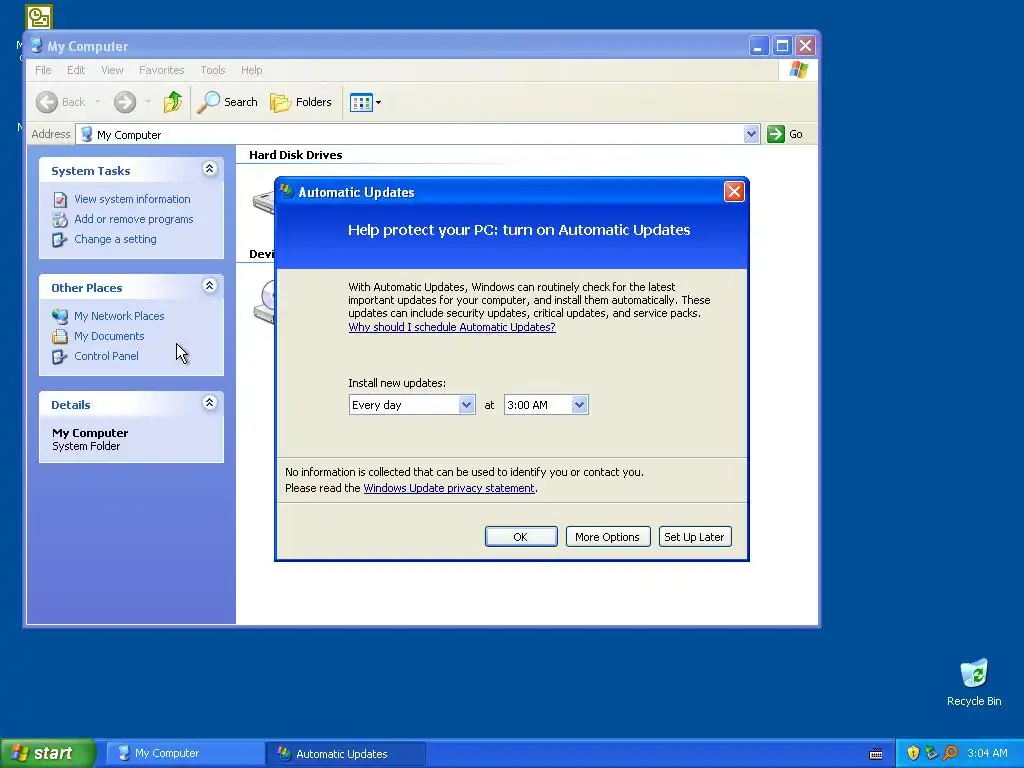Click the My Computer title bar icon
1024x768 pixels.
point(37,46)
